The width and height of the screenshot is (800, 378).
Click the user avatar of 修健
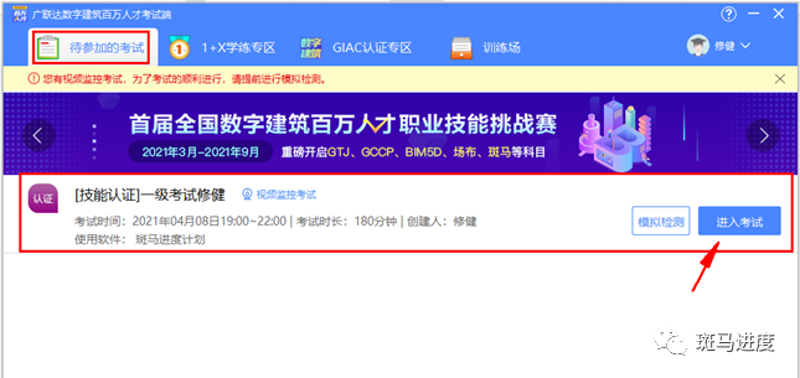pyautogui.click(x=697, y=46)
